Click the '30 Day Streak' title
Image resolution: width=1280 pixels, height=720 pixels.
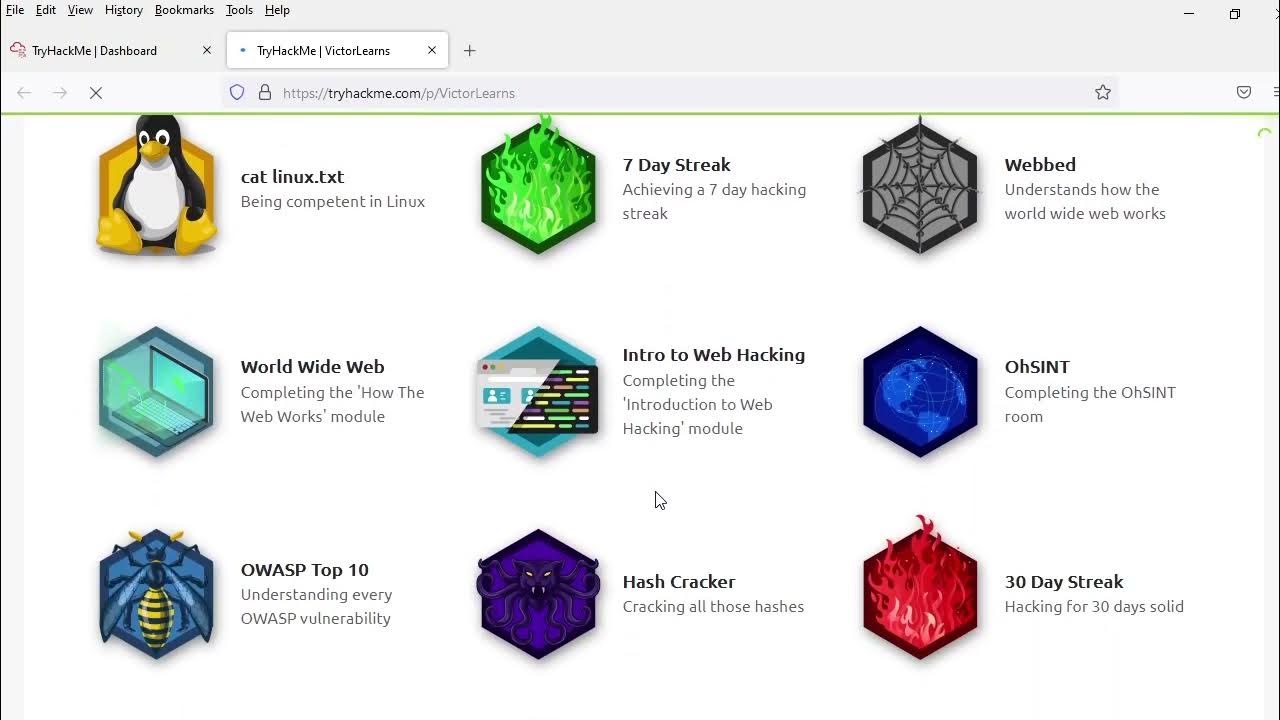coord(1063,582)
